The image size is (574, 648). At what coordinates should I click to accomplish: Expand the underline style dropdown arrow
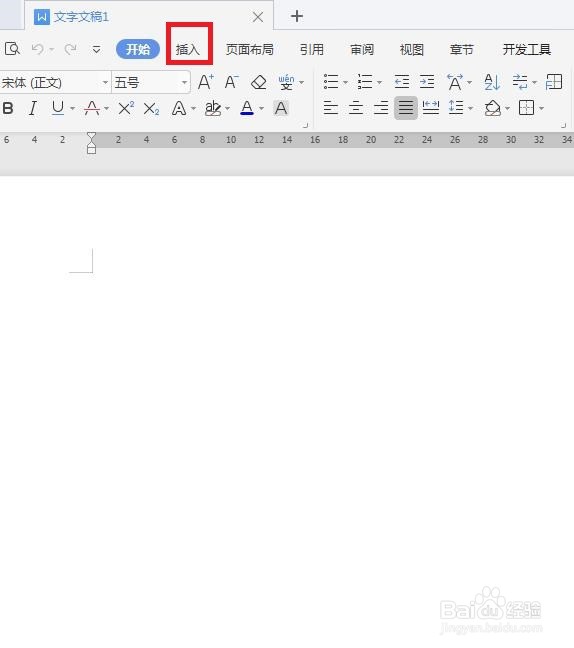point(72,109)
